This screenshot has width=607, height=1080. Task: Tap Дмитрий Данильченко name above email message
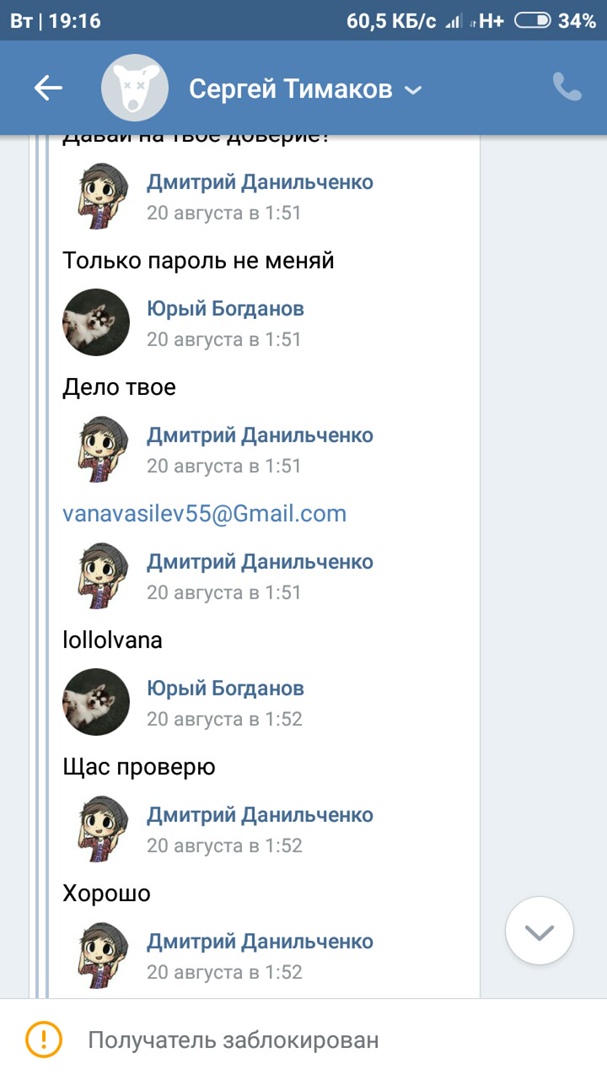pos(260,435)
